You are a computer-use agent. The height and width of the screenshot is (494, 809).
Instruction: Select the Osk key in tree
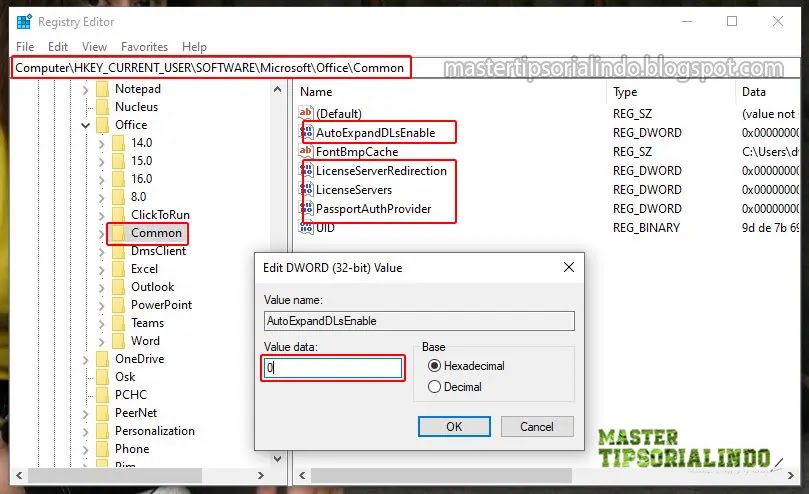tap(125, 377)
